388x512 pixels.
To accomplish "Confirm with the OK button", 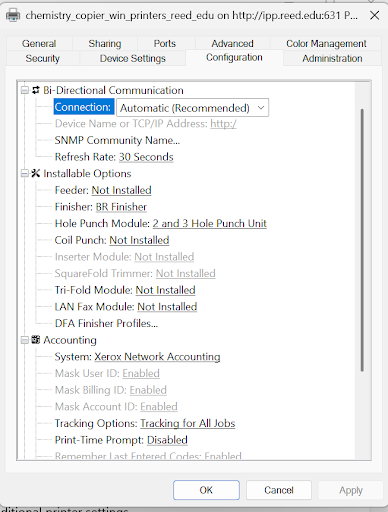I will click(x=206, y=490).
